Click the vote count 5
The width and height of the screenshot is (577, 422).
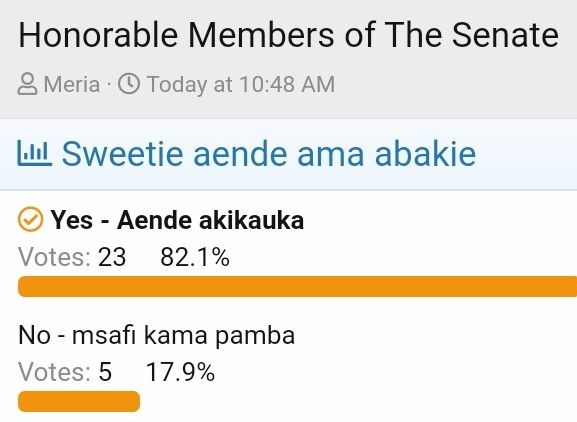(x=105, y=372)
